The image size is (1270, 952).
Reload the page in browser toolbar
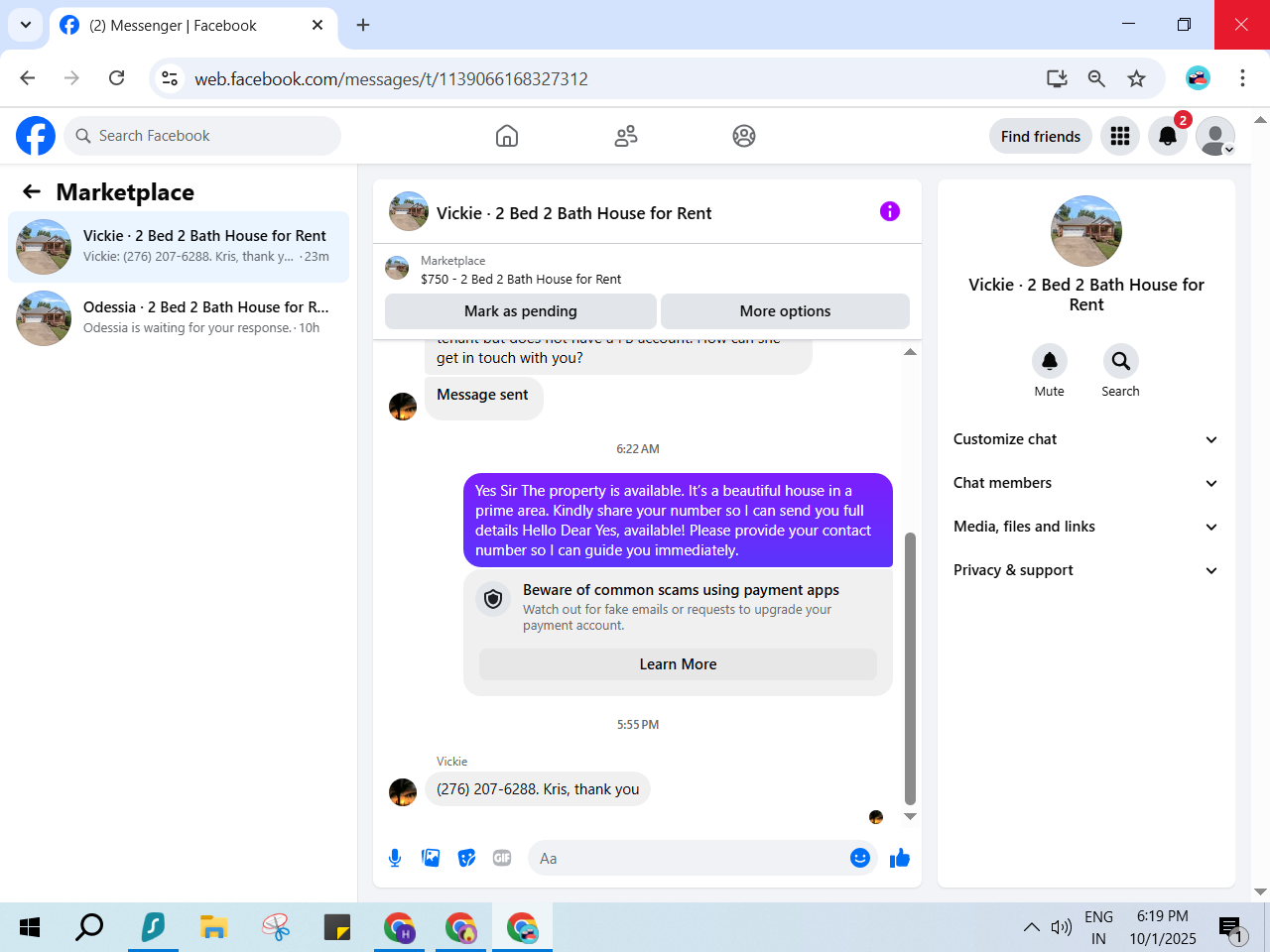coord(116,78)
